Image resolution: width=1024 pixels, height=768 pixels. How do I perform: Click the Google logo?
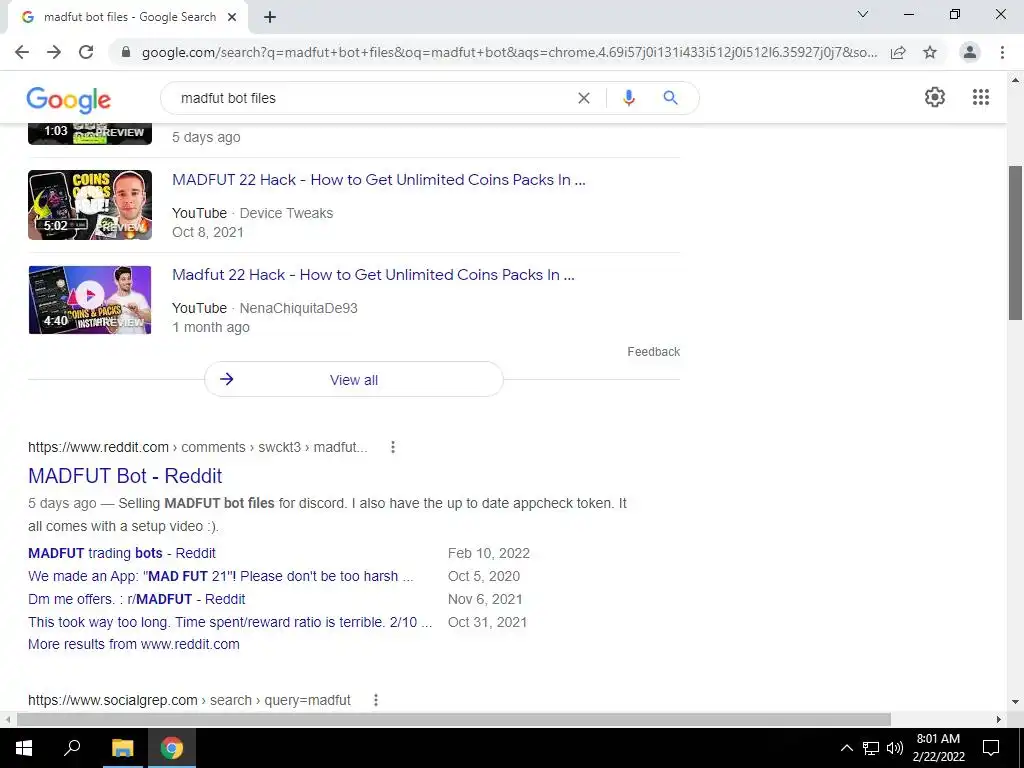click(69, 100)
